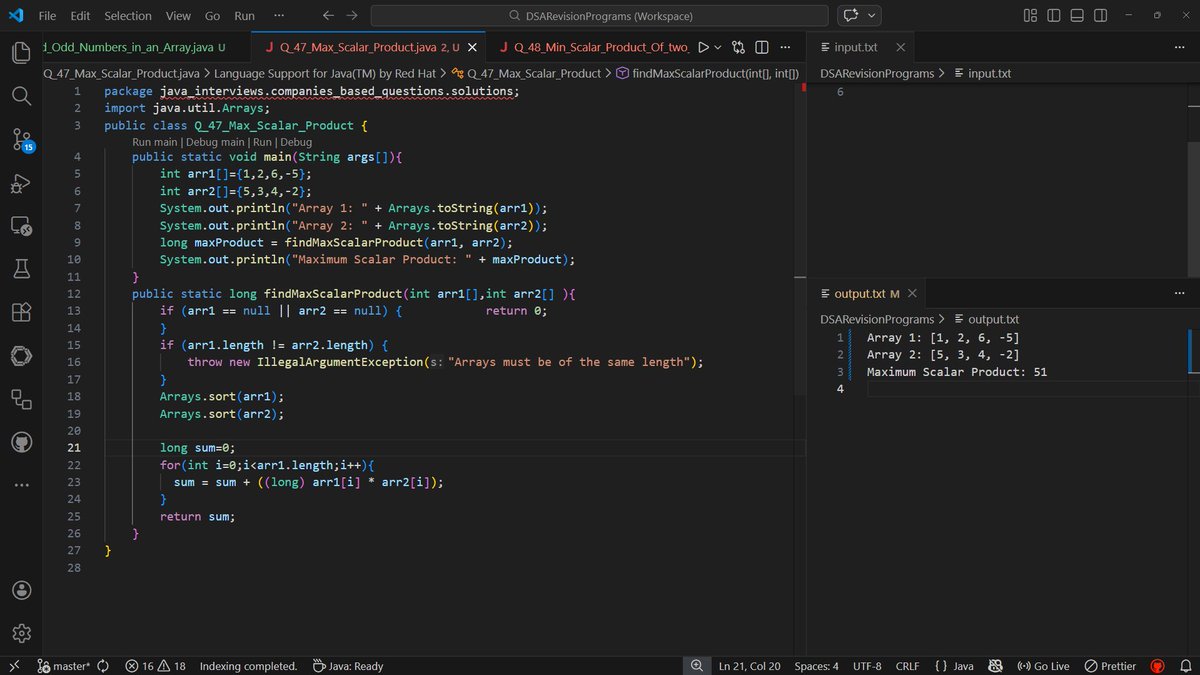Open notifications bell in status bar

pyautogui.click(x=1185, y=666)
